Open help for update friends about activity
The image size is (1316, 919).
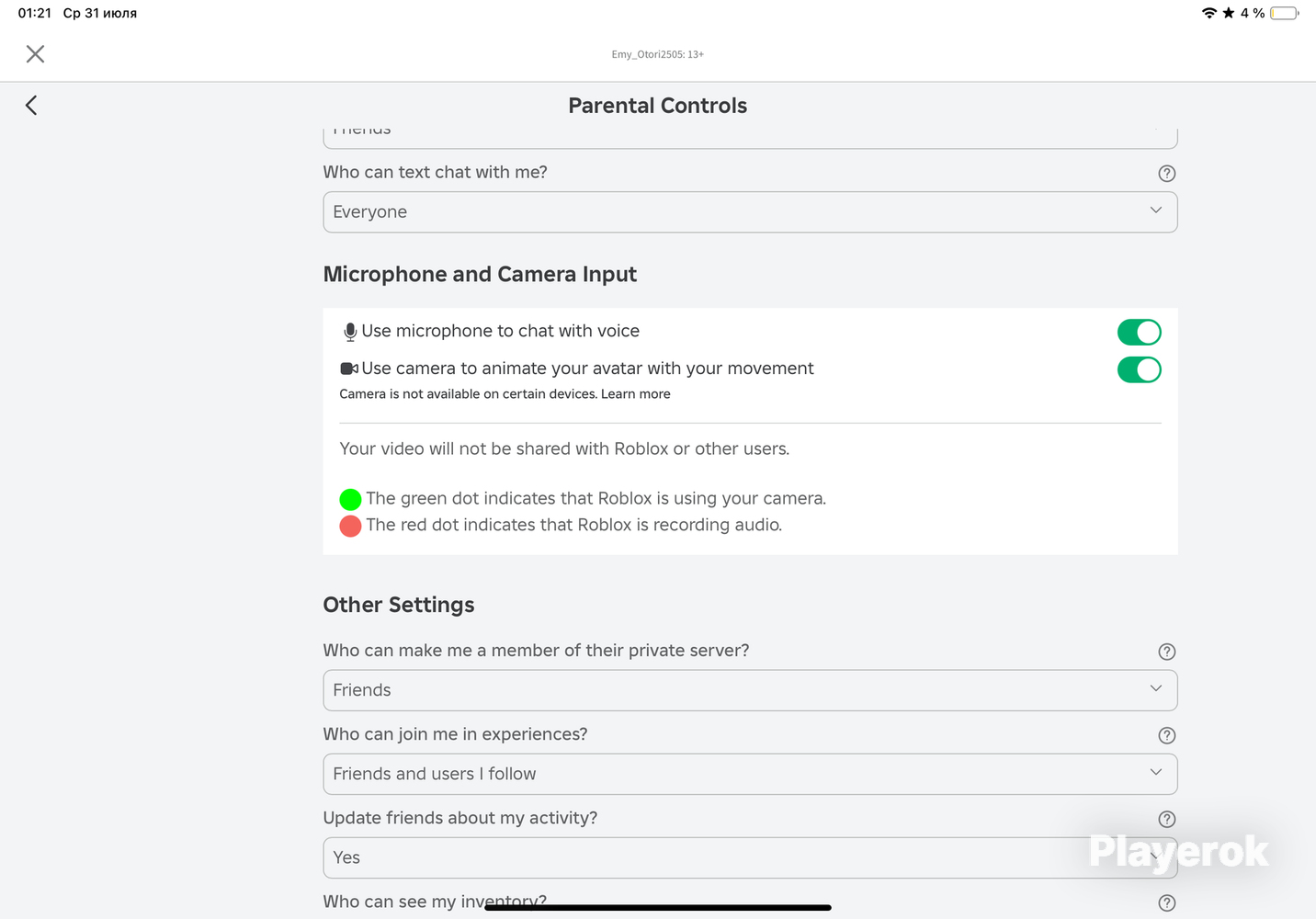pos(1166,819)
